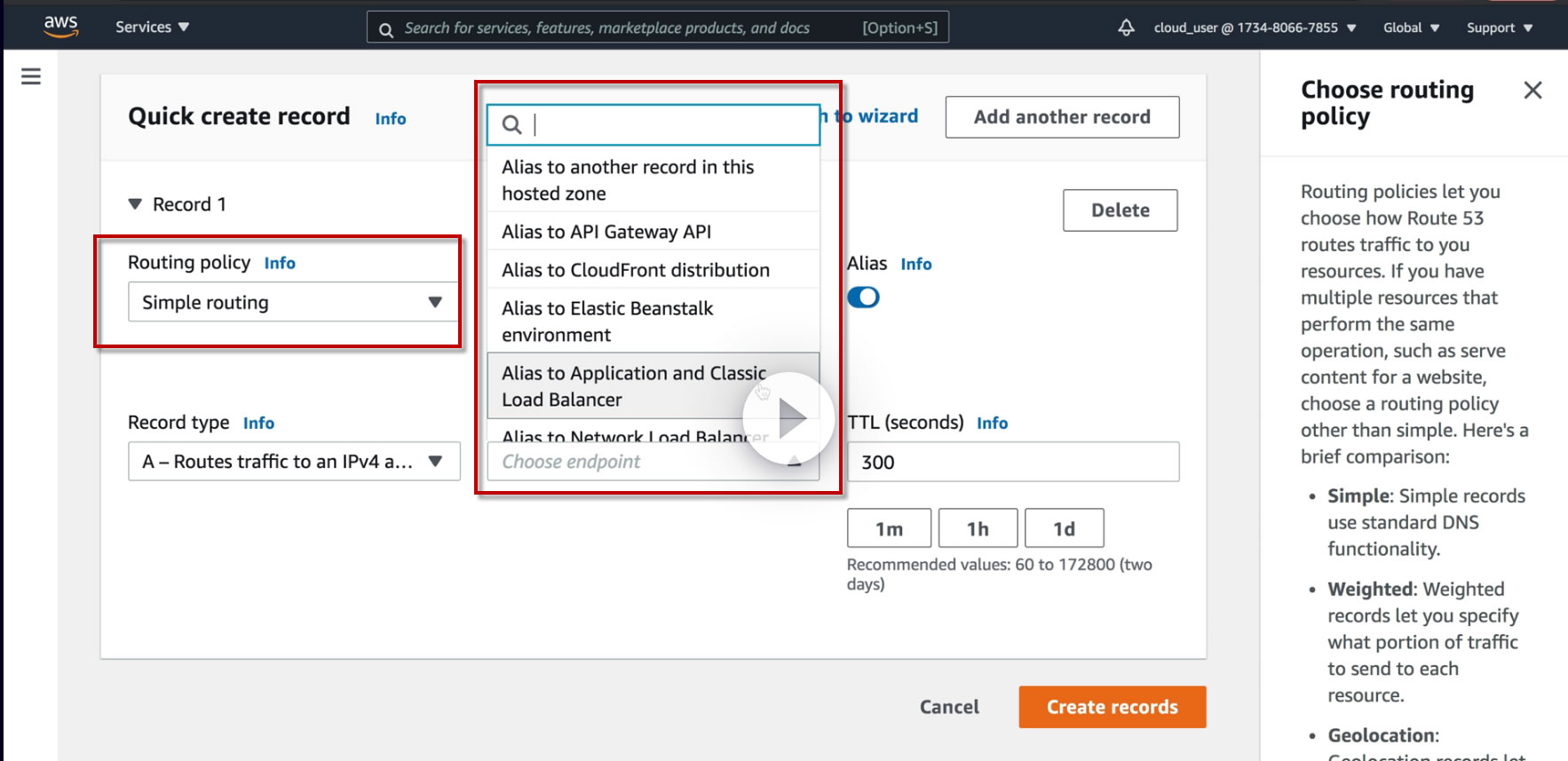Set TTL with the 1h preset
The height and width of the screenshot is (761, 1568).
[978, 529]
